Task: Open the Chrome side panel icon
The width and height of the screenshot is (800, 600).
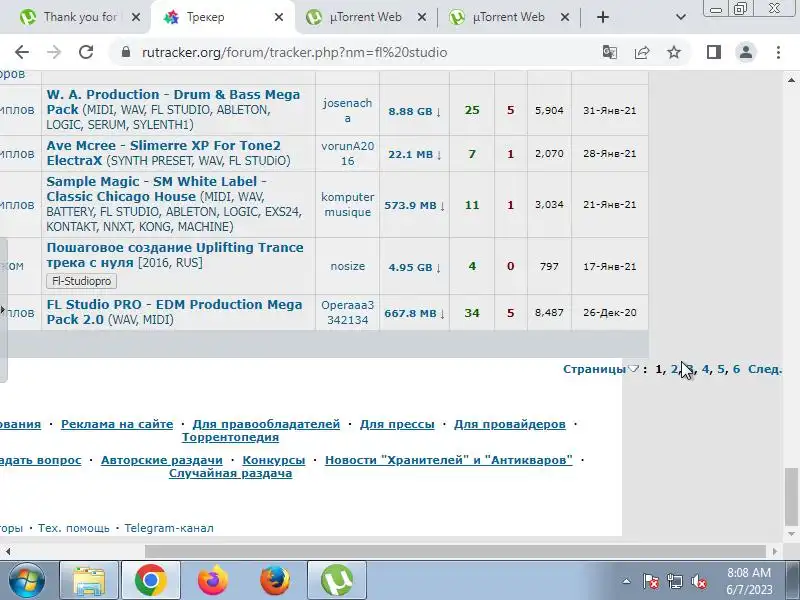Action: click(x=714, y=52)
